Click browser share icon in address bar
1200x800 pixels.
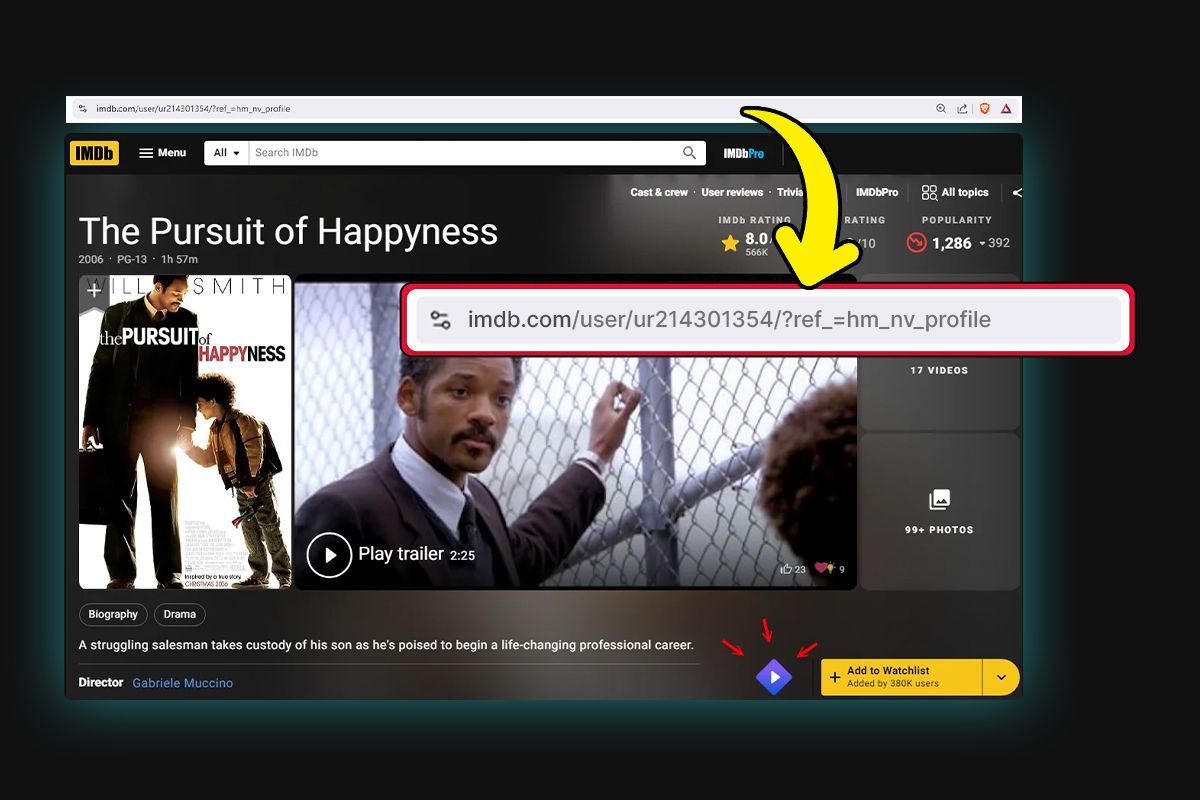coord(962,108)
